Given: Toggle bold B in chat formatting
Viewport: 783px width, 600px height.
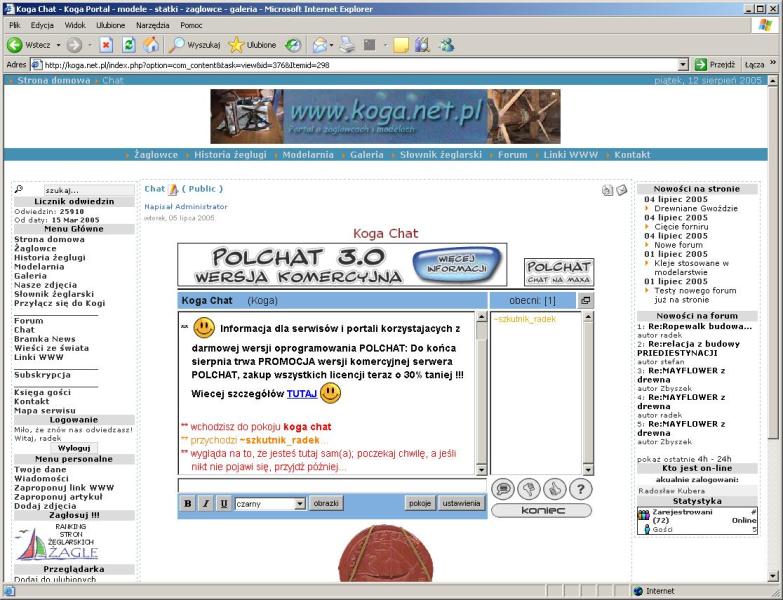Looking at the screenshot, I should point(188,503).
